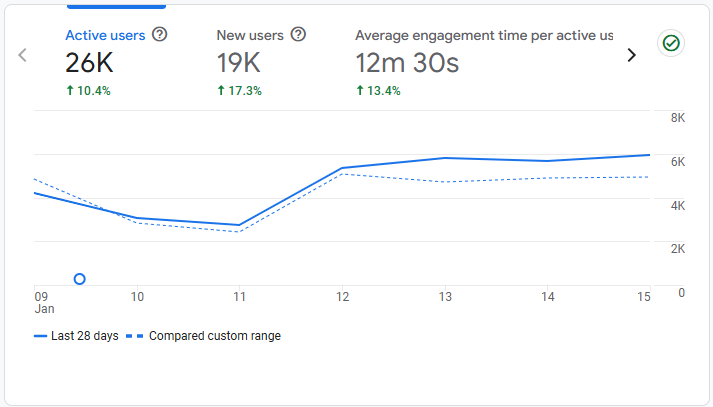Click the 12 date label on x-axis
This screenshot has width=713, height=407.
pos(342,297)
